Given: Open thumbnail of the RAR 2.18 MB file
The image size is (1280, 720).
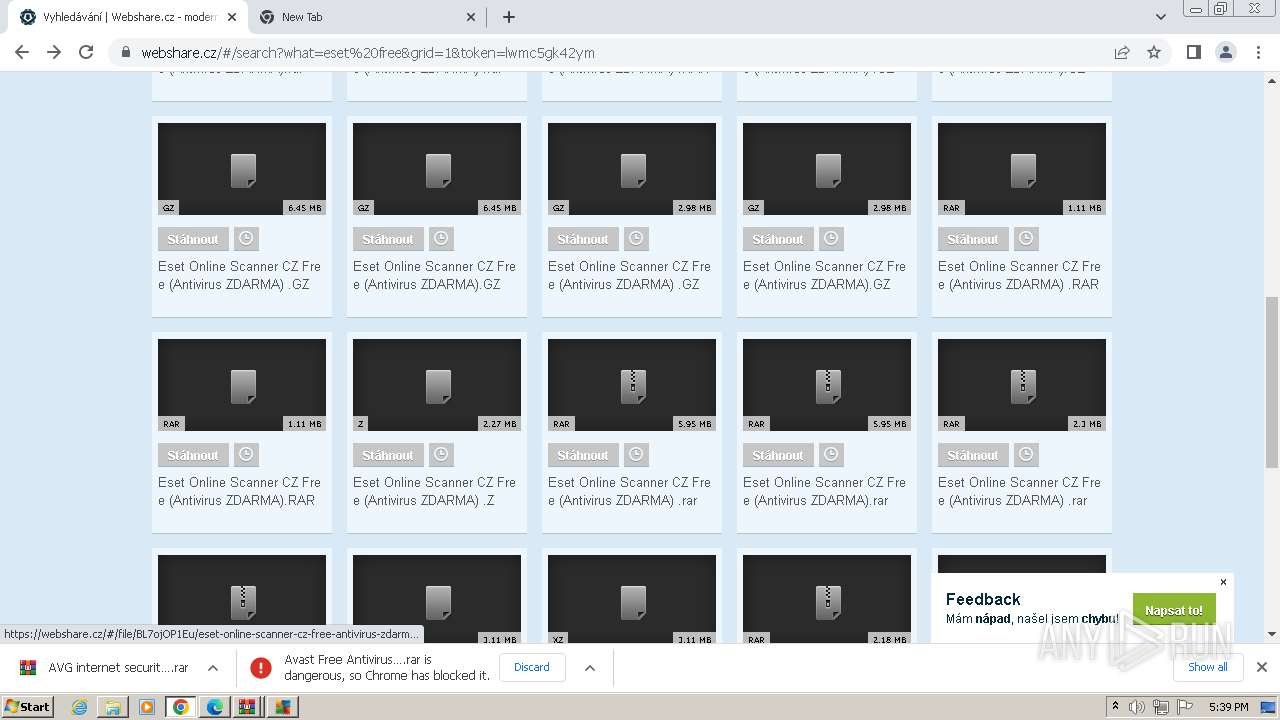Looking at the screenshot, I should tap(827, 600).
